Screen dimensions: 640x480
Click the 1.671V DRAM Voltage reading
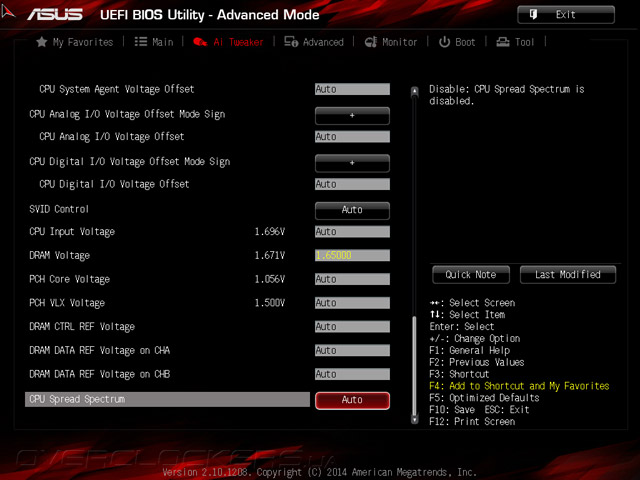click(270, 256)
